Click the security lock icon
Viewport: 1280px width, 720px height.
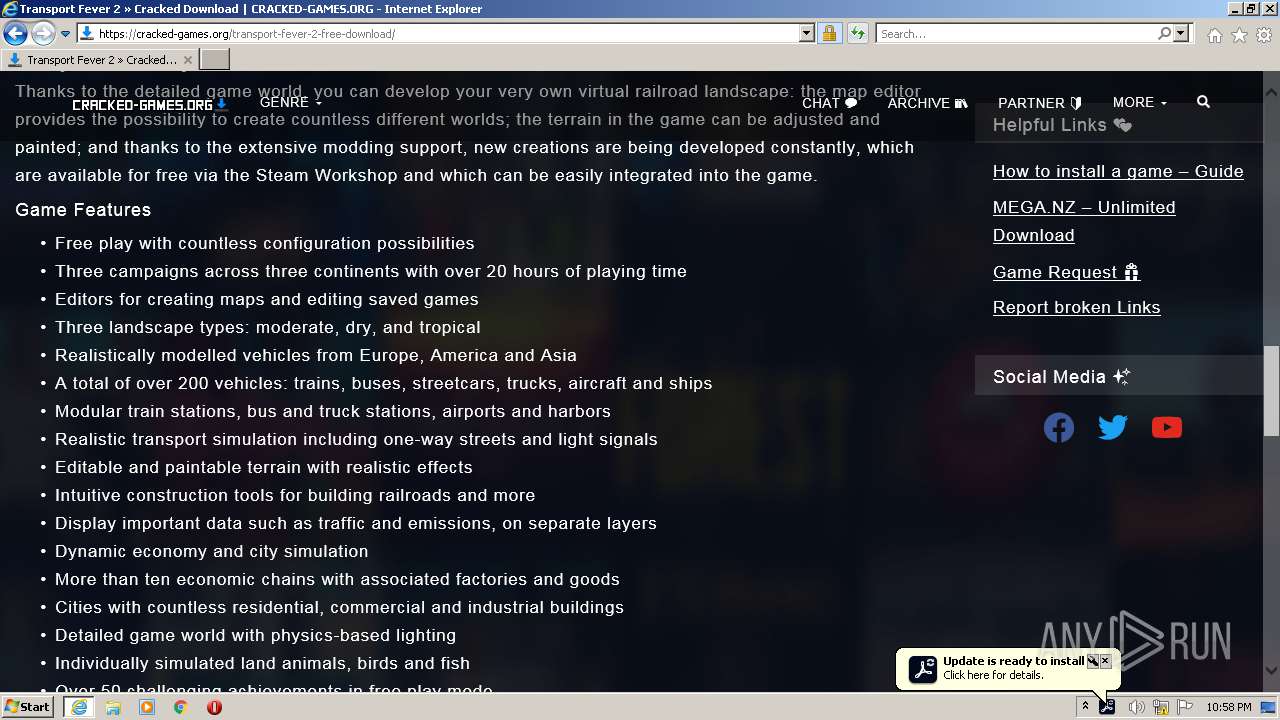coord(829,33)
